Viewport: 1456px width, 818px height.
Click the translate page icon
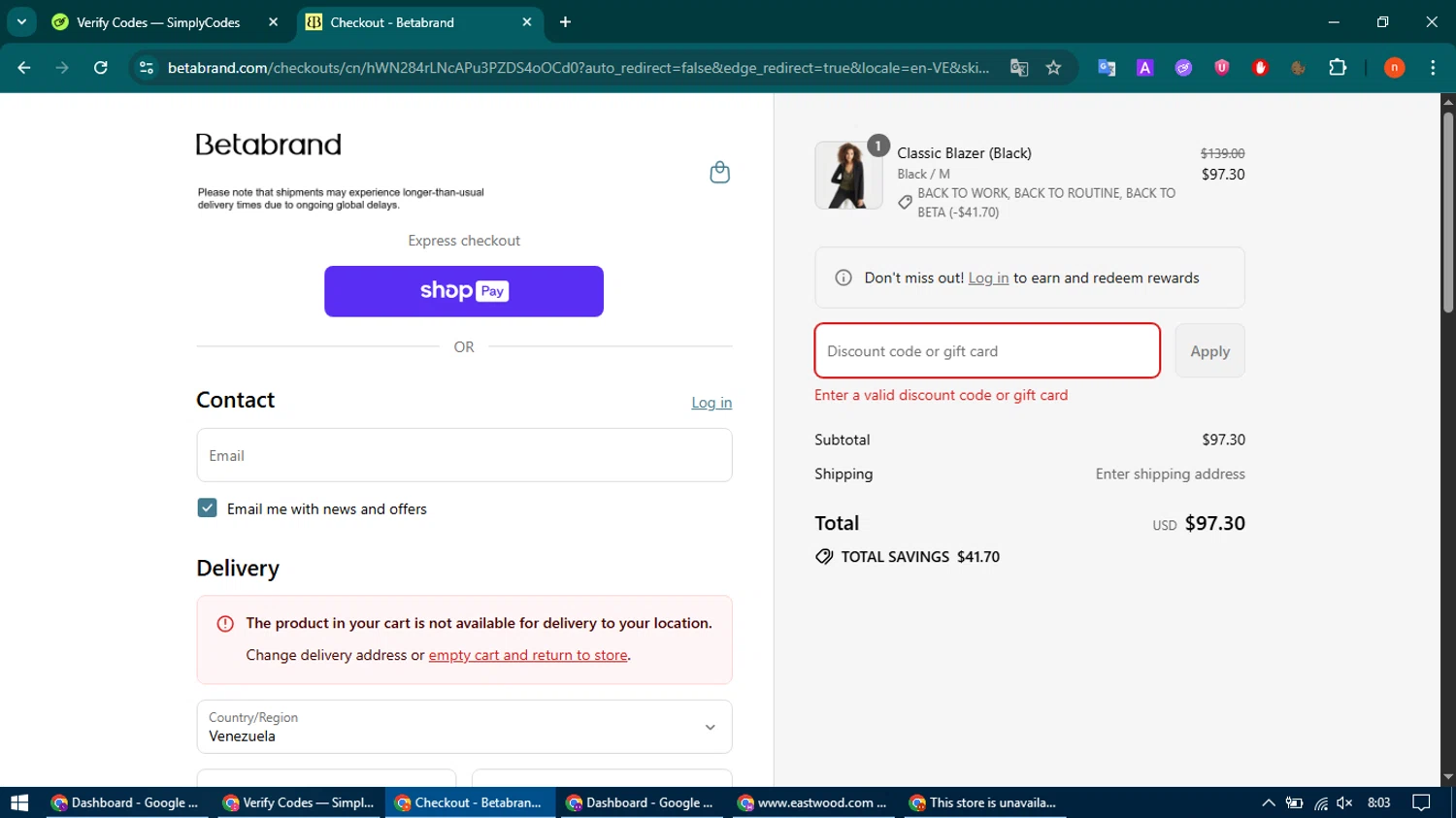[x=1018, y=68]
